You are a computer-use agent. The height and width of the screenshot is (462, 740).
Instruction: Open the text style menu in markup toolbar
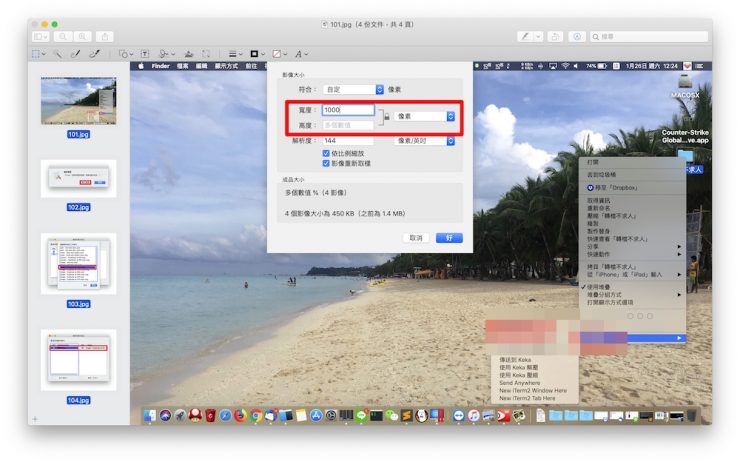tap(300, 54)
